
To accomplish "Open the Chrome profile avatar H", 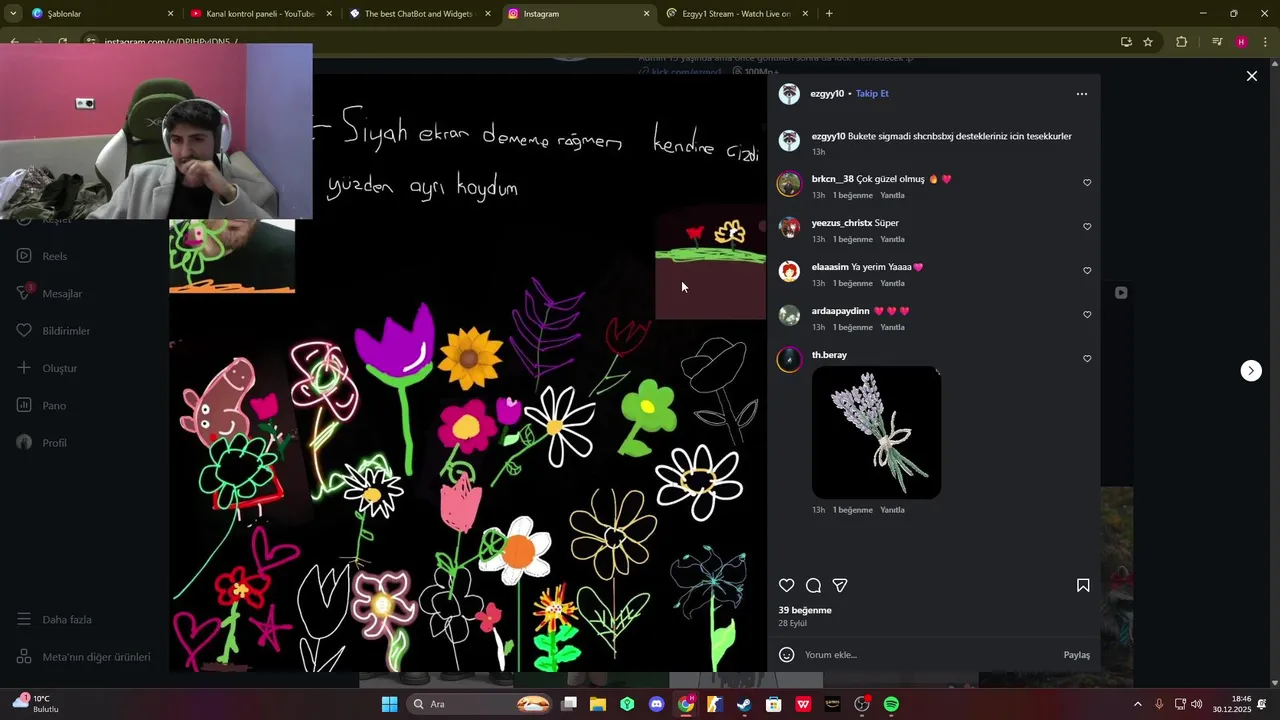I will pyautogui.click(x=1241, y=42).
